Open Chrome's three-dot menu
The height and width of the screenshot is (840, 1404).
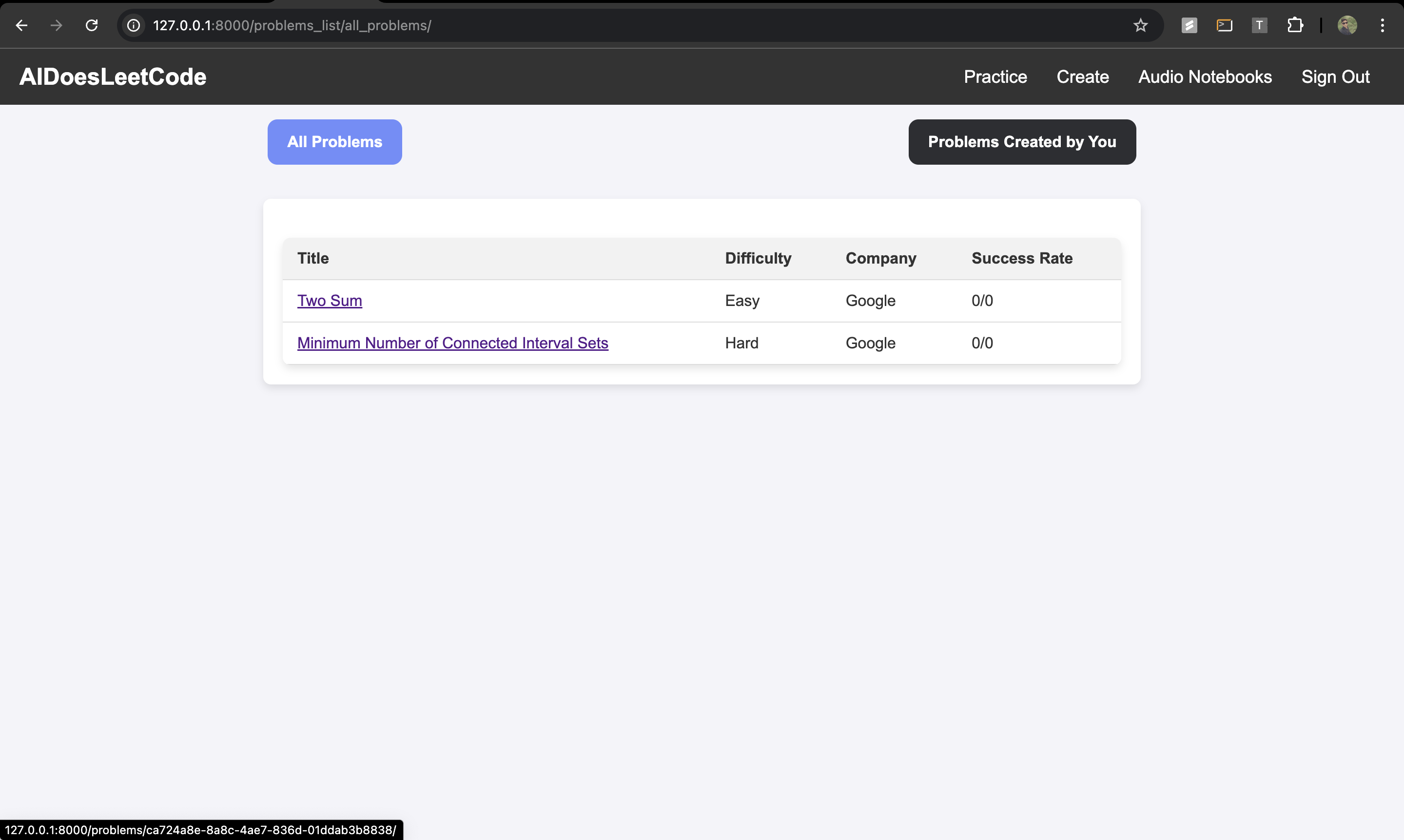[1382, 25]
